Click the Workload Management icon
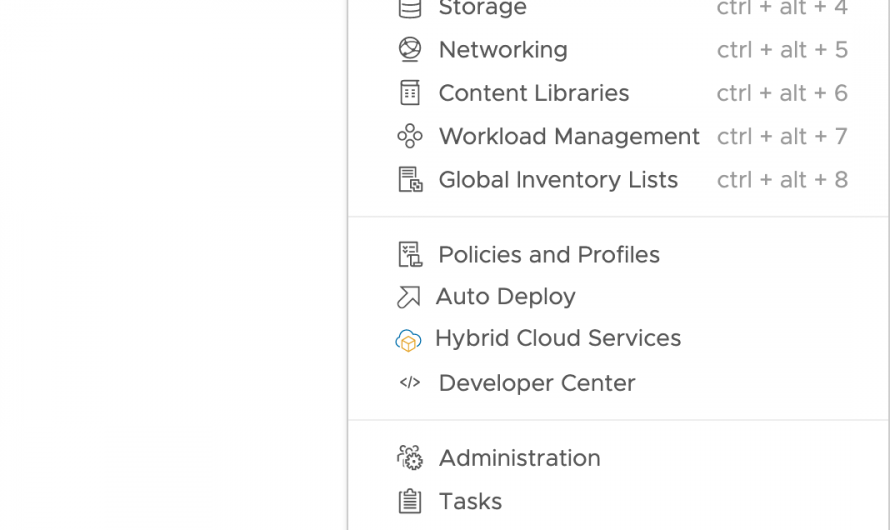 (x=410, y=136)
